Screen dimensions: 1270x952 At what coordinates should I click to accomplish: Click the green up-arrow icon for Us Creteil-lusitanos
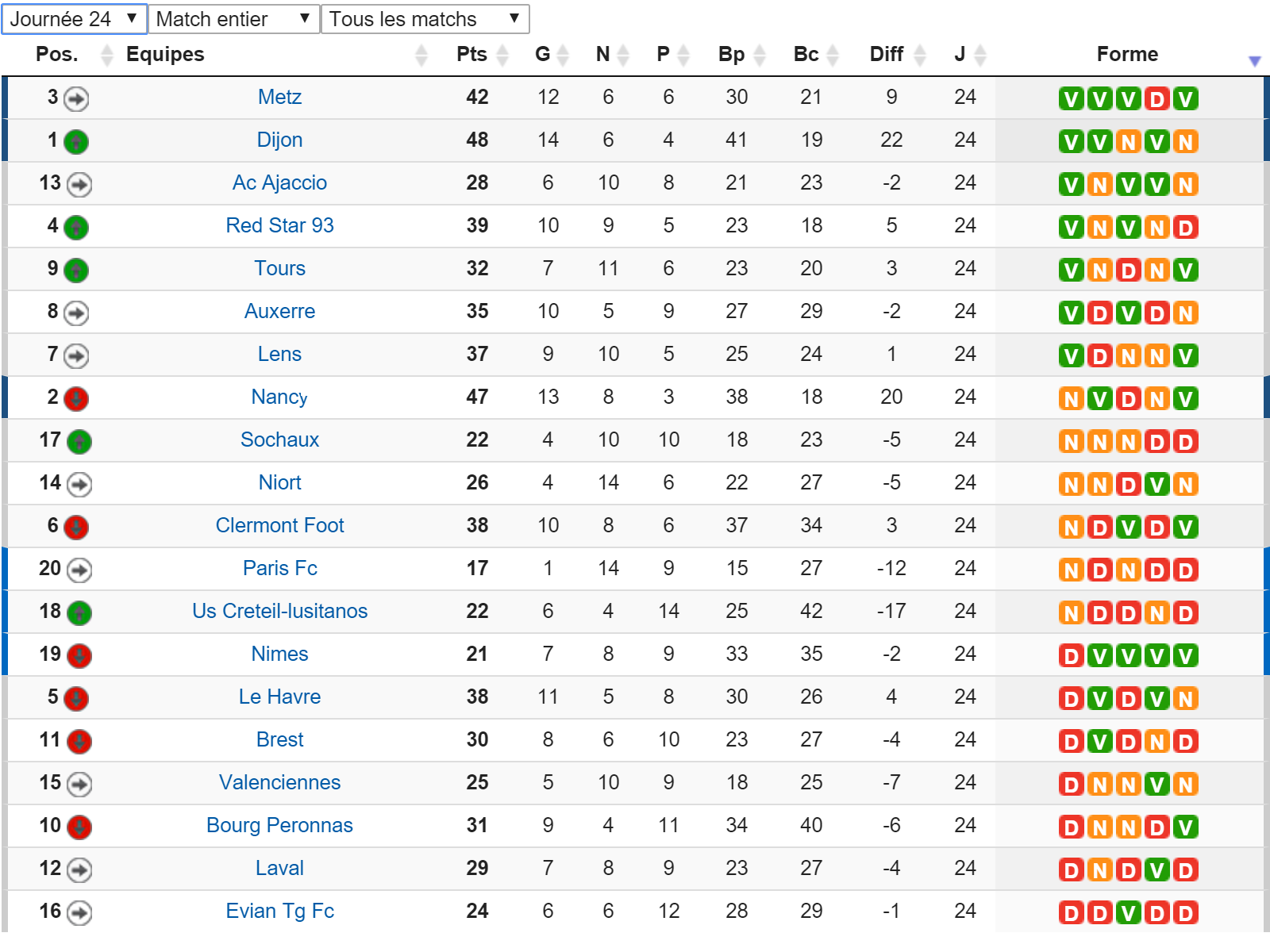(79, 613)
